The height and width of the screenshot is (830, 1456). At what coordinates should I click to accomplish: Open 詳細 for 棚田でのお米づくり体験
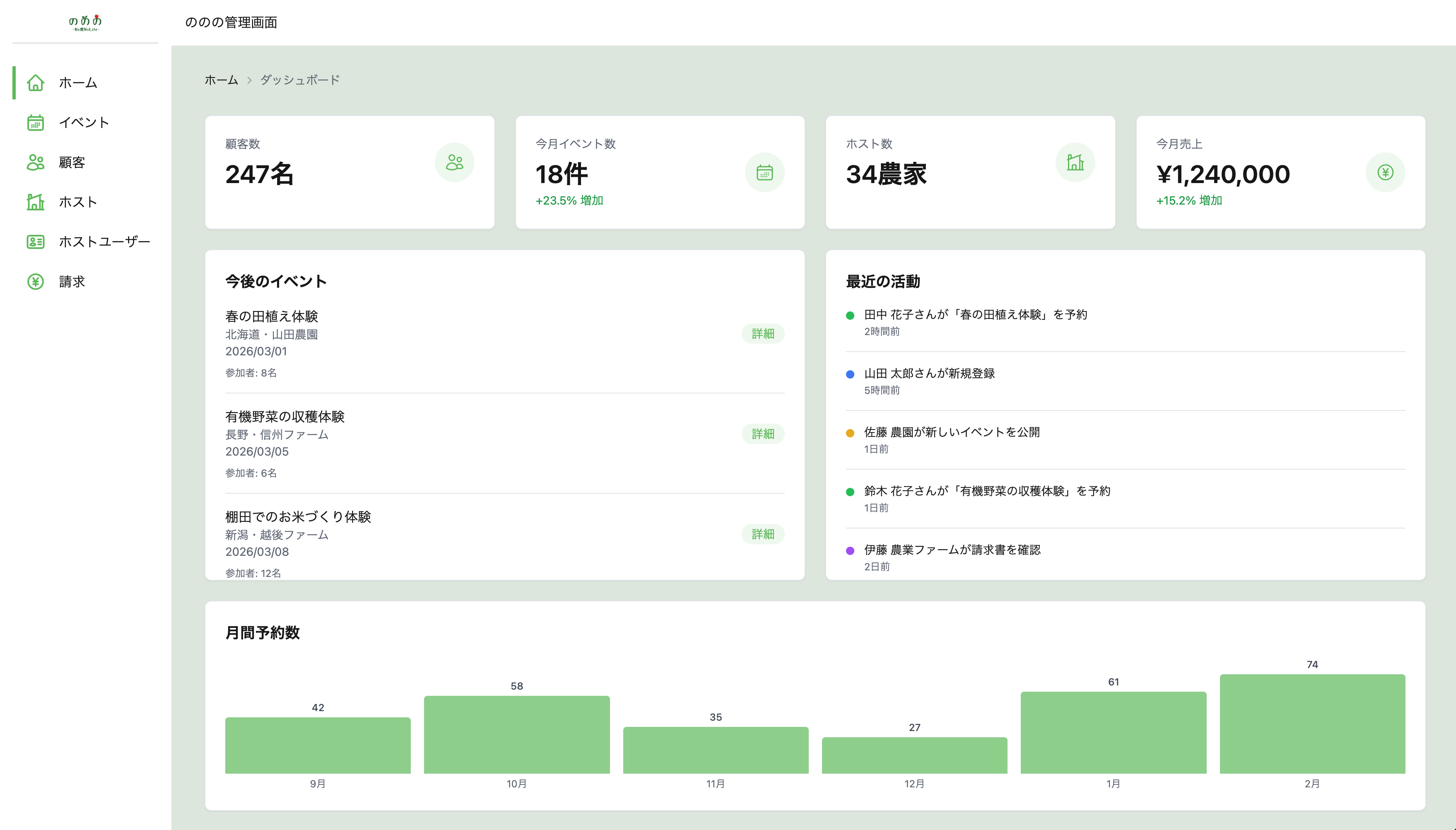click(763, 534)
